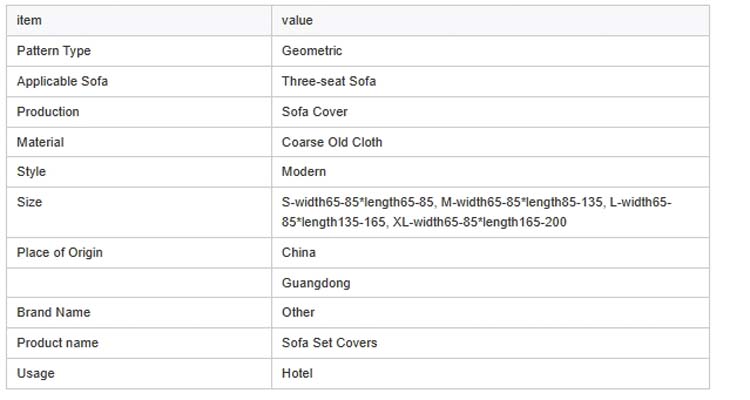
Task: Select the Pattern Type label cell
Action: pos(54,51)
